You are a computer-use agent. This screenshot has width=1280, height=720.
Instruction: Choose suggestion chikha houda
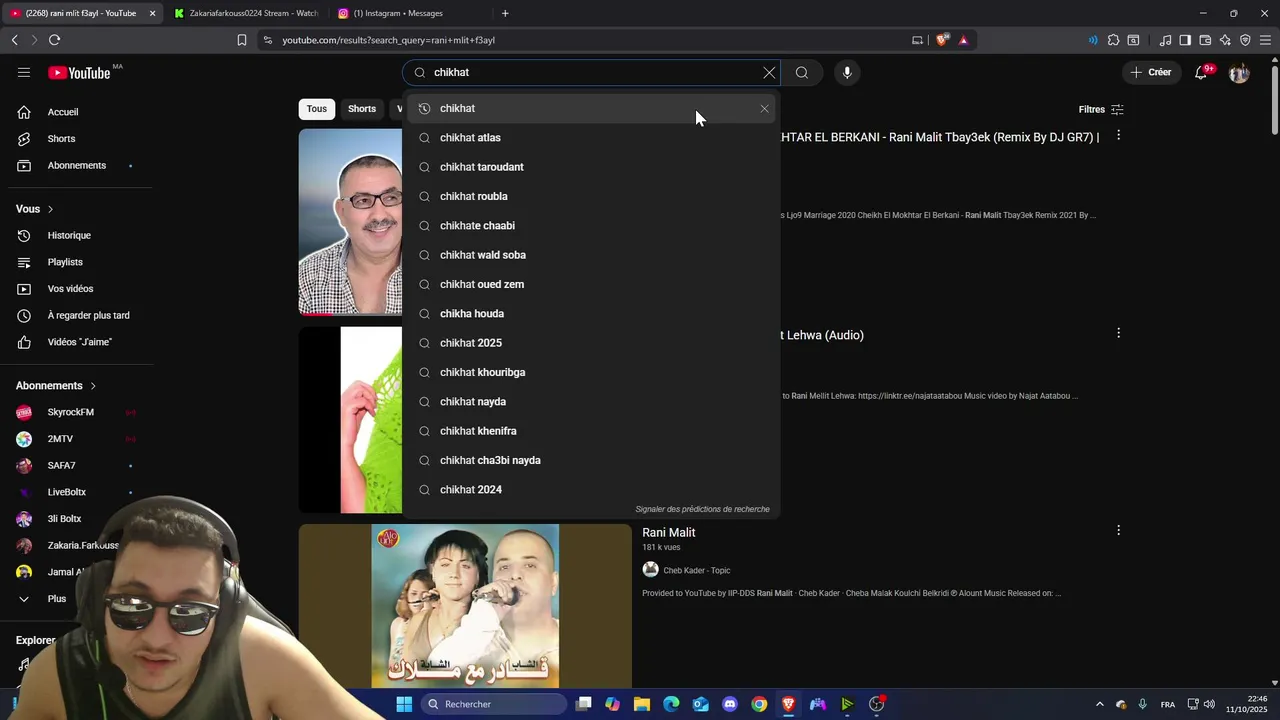590,314
